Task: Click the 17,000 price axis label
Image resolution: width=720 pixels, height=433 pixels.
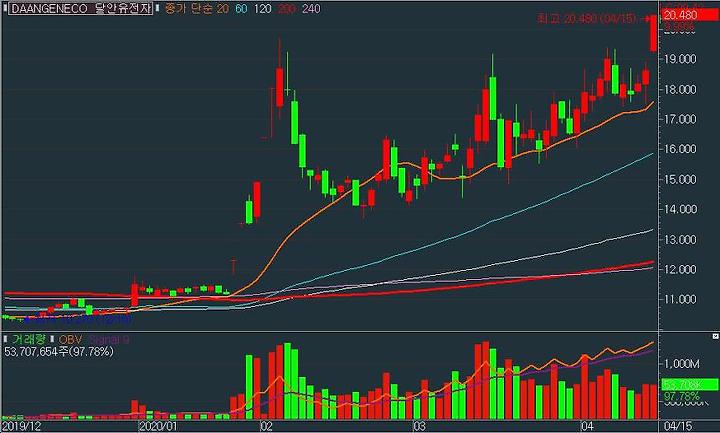Action: 680,119
